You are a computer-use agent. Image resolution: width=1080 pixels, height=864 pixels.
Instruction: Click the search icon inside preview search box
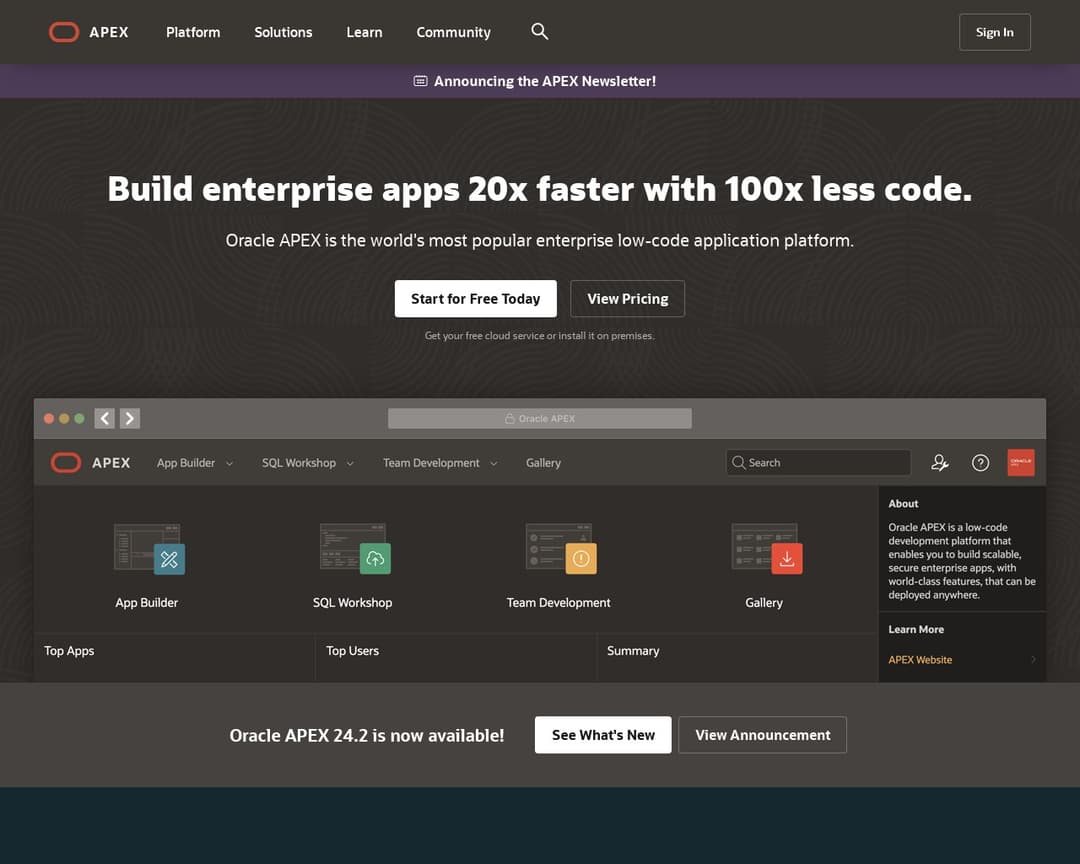[738, 462]
